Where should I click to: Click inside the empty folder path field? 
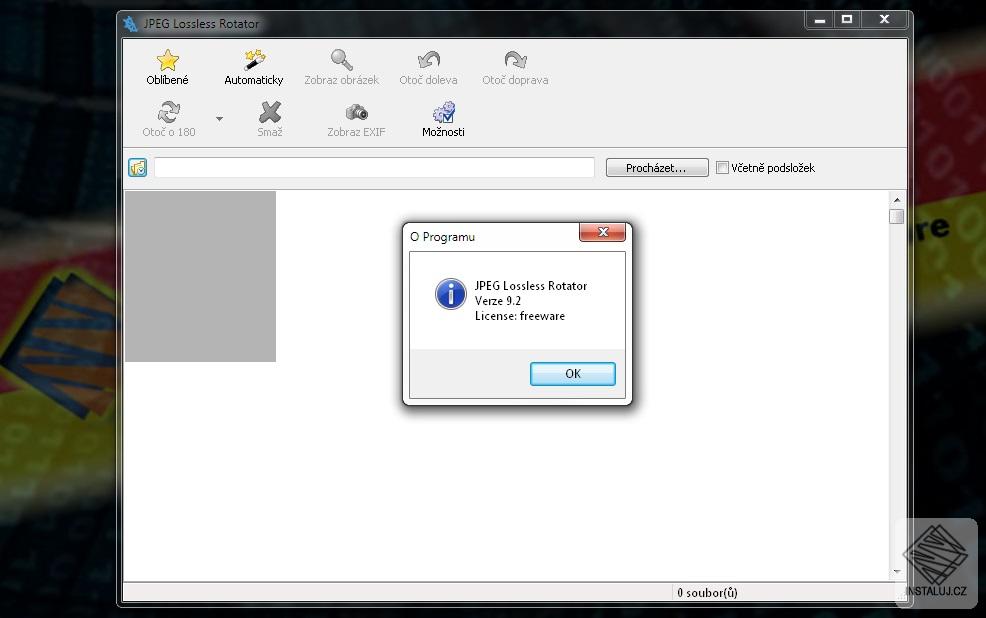click(x=373, y=167)
